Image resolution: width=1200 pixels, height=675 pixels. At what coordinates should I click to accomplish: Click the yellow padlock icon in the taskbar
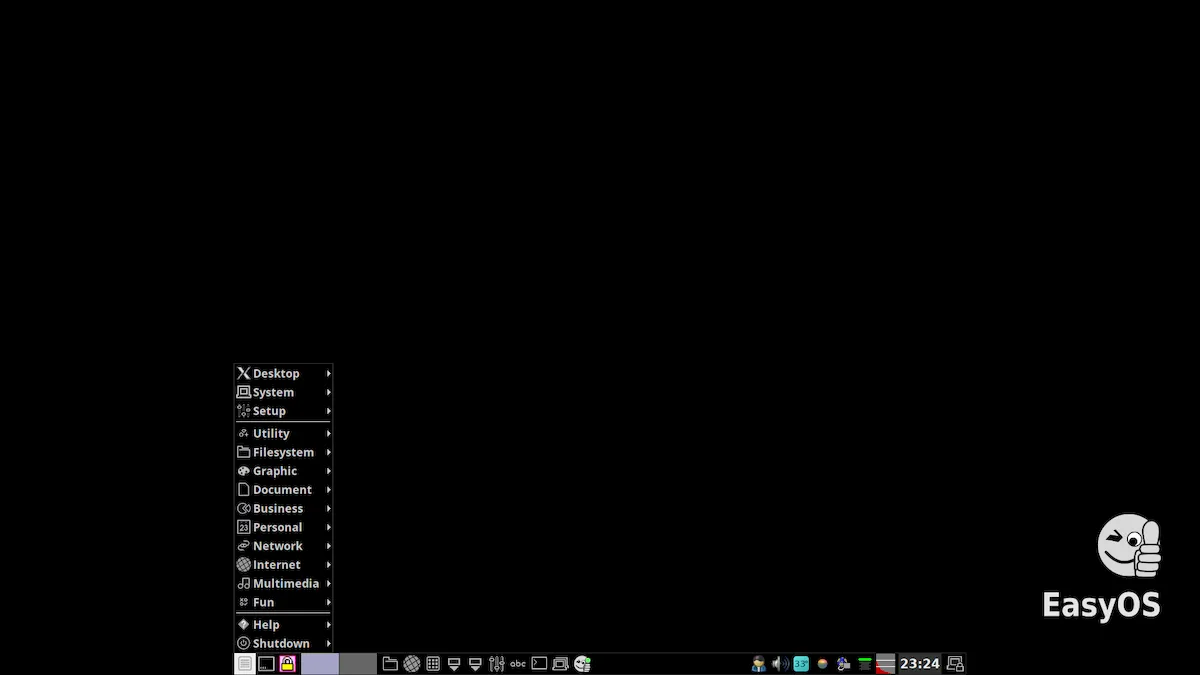click(288, 663)
